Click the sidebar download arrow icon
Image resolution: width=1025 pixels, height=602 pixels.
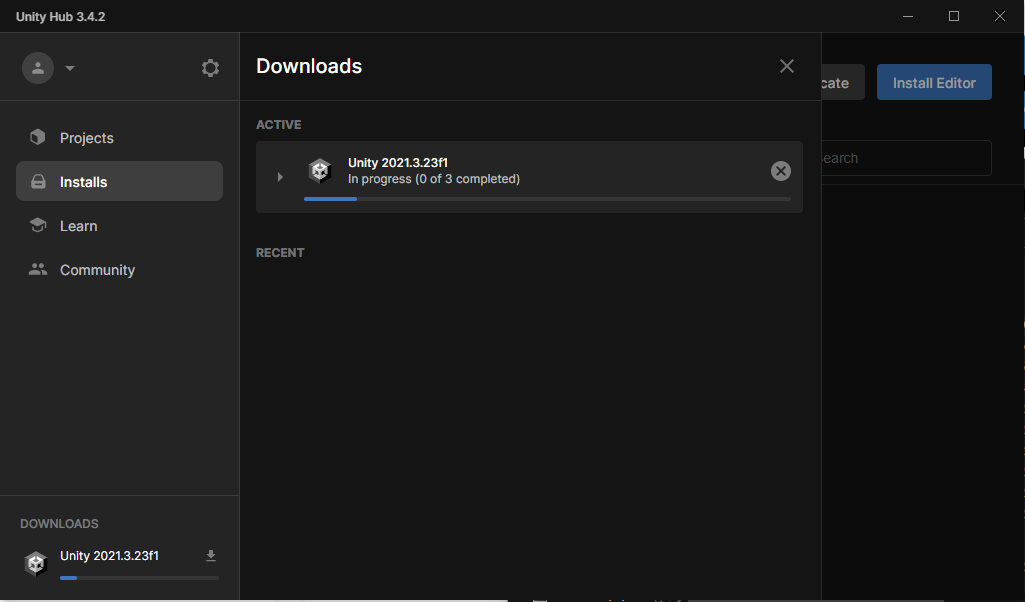click(x=210, y=556)
